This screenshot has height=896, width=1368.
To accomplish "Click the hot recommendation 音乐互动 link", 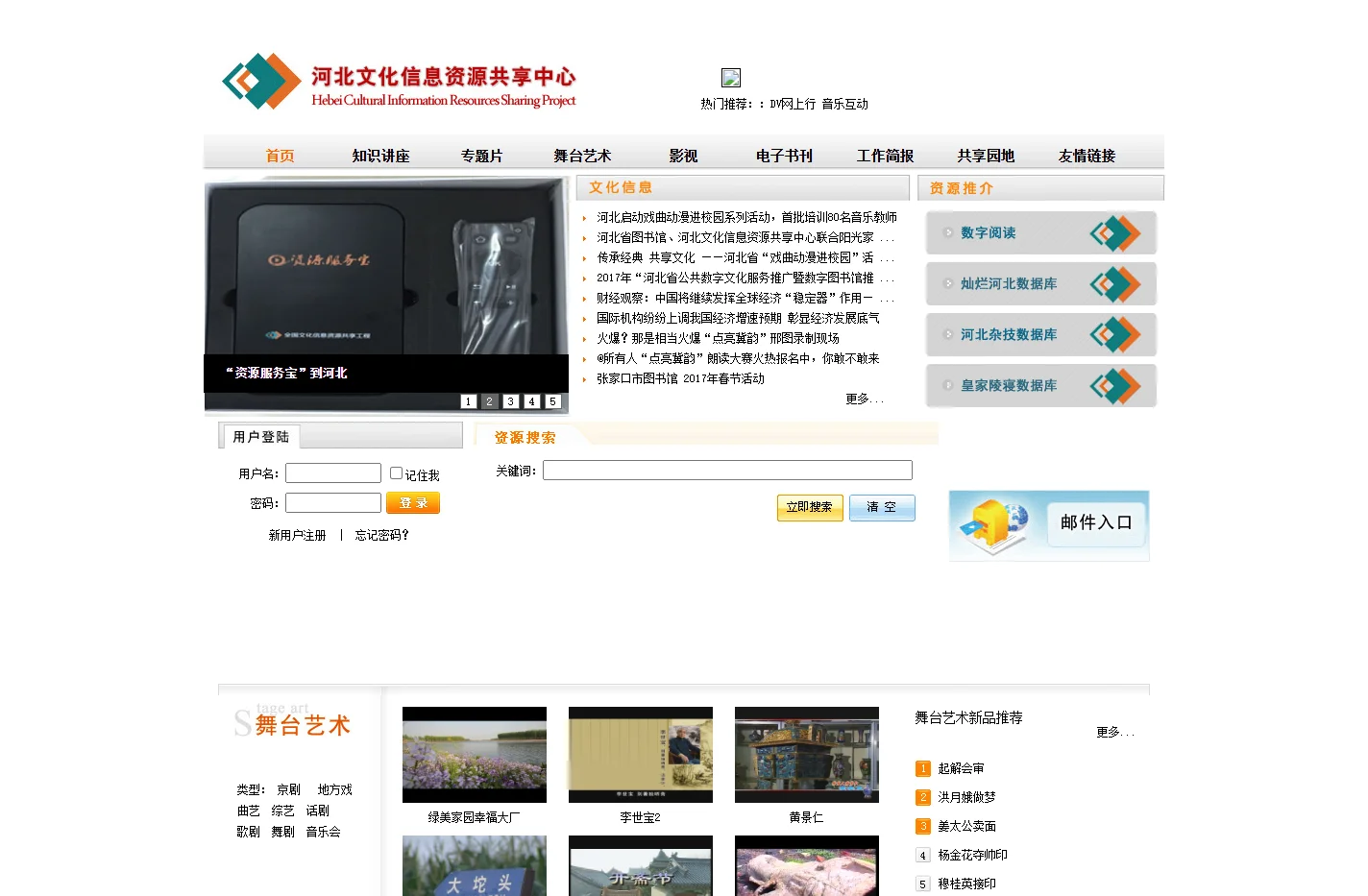I will click(844, 104).
